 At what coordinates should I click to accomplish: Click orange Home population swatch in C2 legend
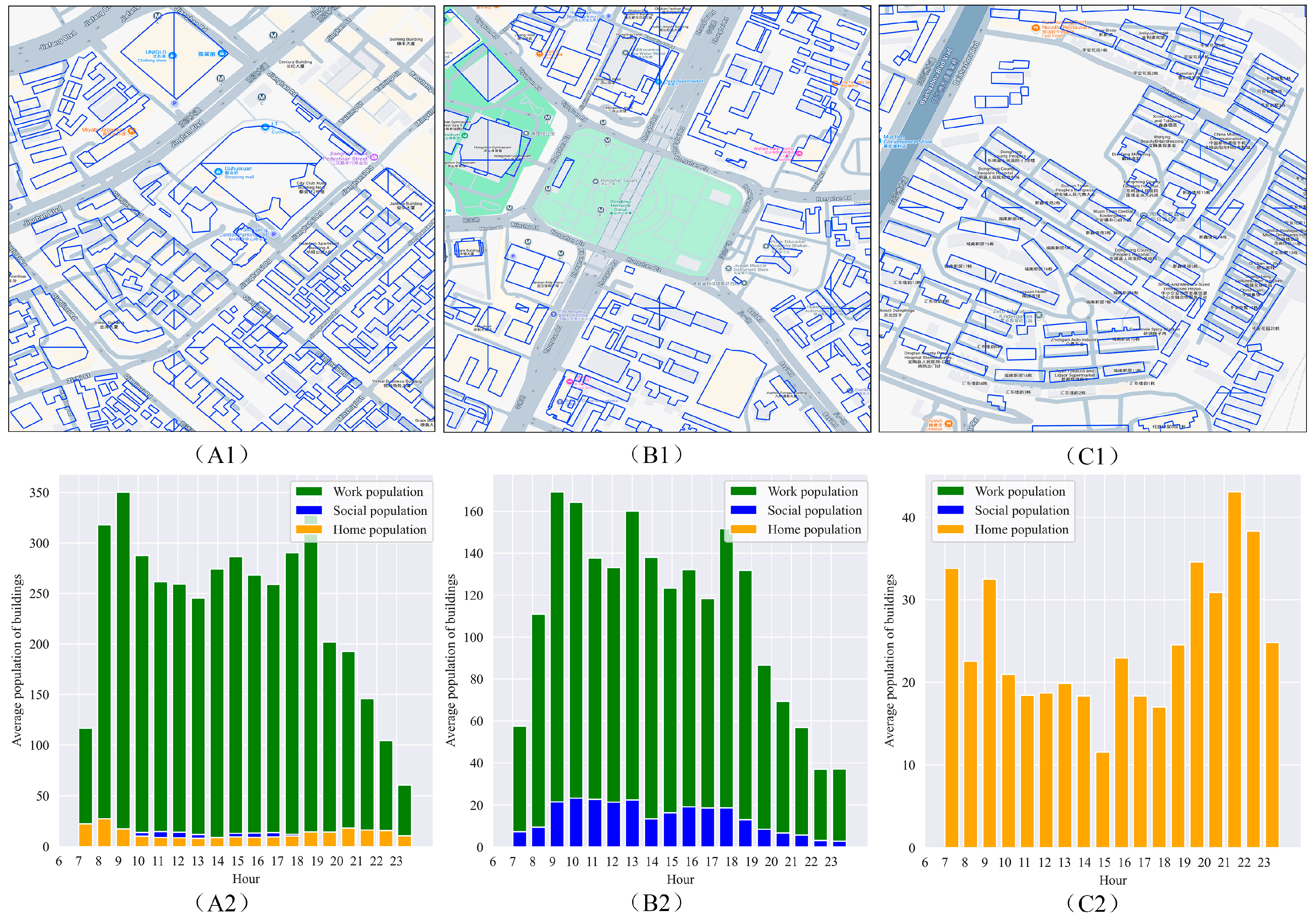pyautogui.click(x=950, y=529)
